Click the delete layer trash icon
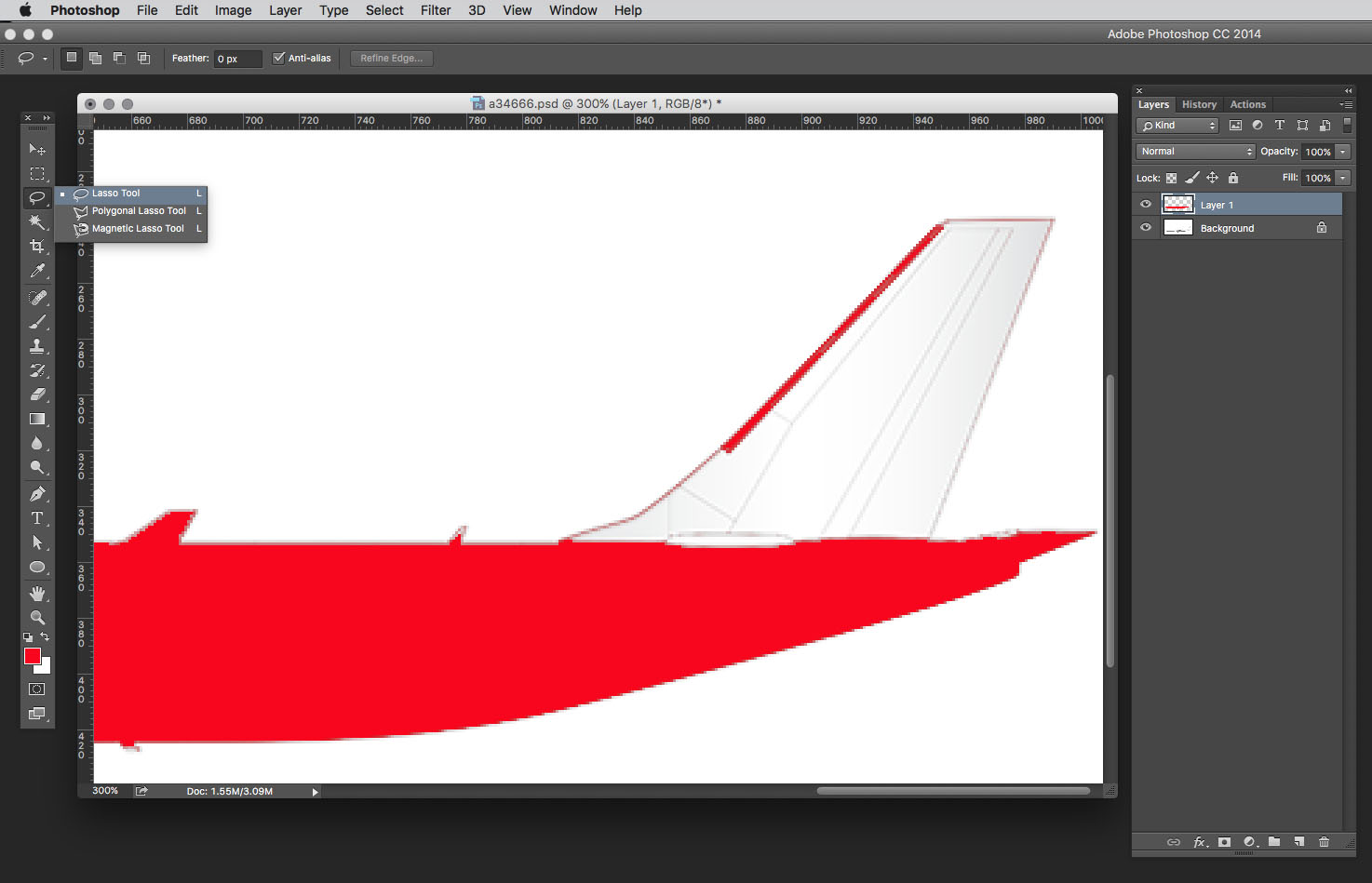This screenshot has height=883, width=1372. [x=1324, y=842]
